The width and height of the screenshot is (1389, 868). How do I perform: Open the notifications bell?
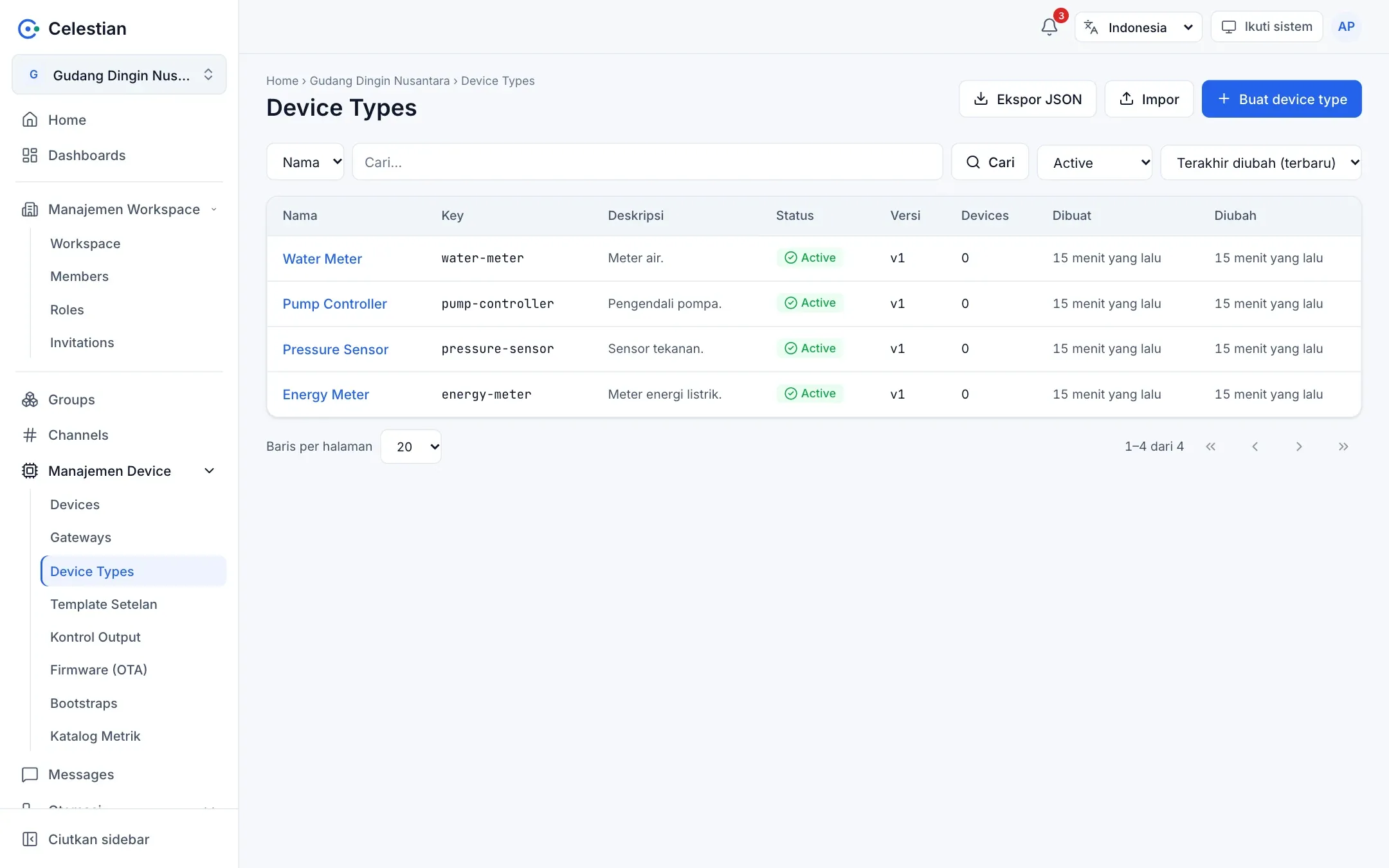[x=1049, y=27]
